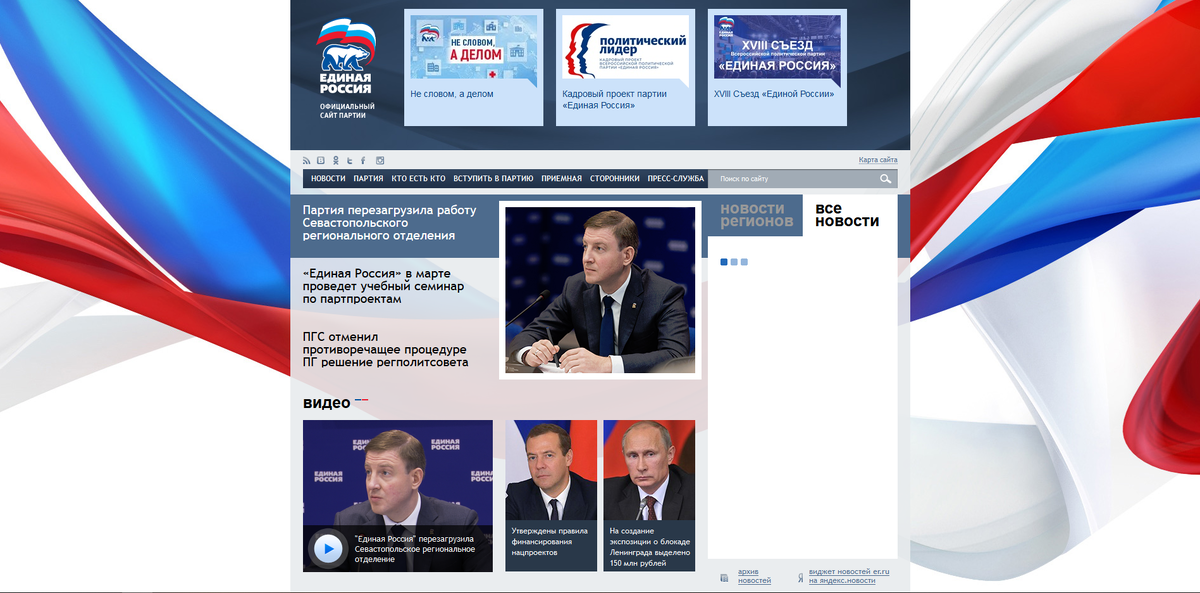Screen dimensions: 1200x593
Task: Click the видео section heading
Action: (x=327, y=403)
